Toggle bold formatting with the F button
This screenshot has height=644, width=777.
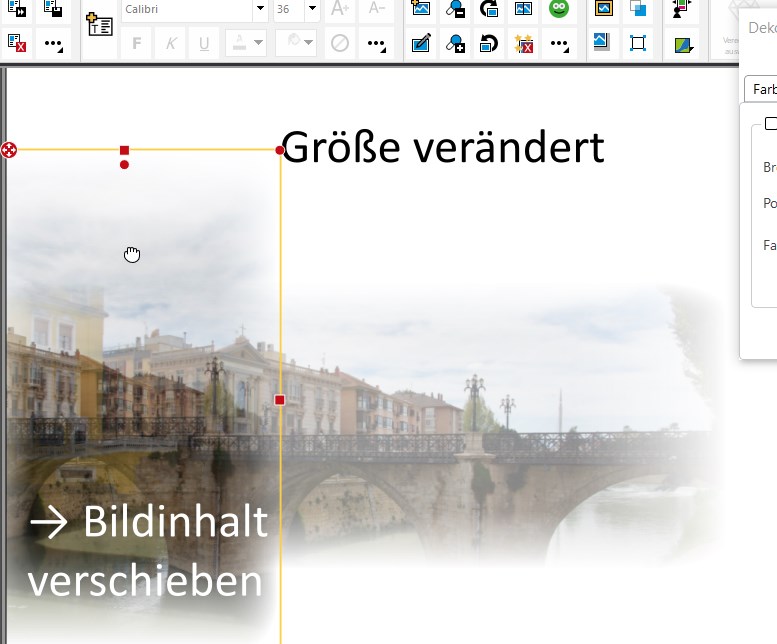click(x=137, y=44)
